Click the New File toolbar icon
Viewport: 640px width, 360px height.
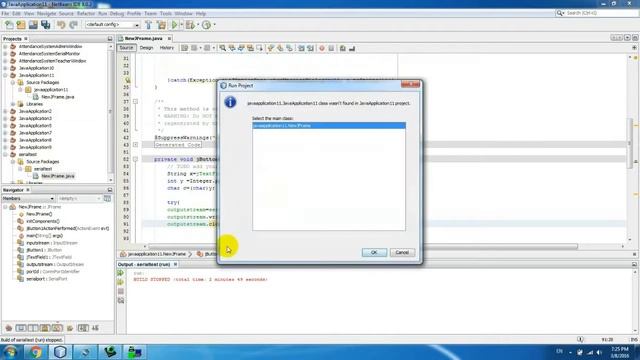click(x=9, y=25)
